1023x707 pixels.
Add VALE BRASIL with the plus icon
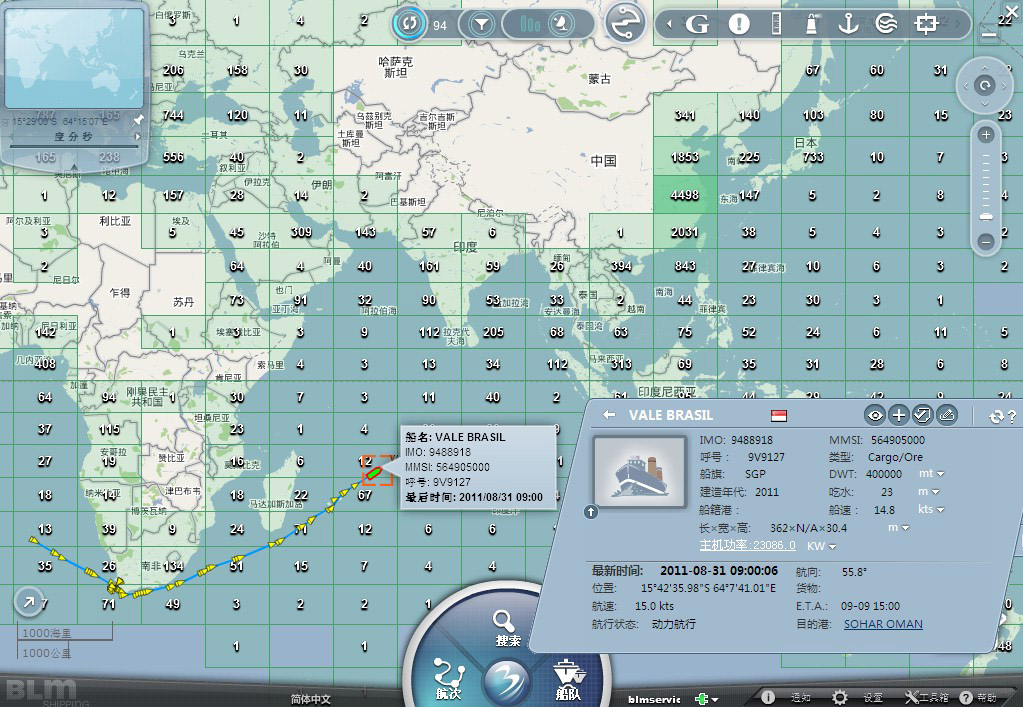[x=898, y=415]
